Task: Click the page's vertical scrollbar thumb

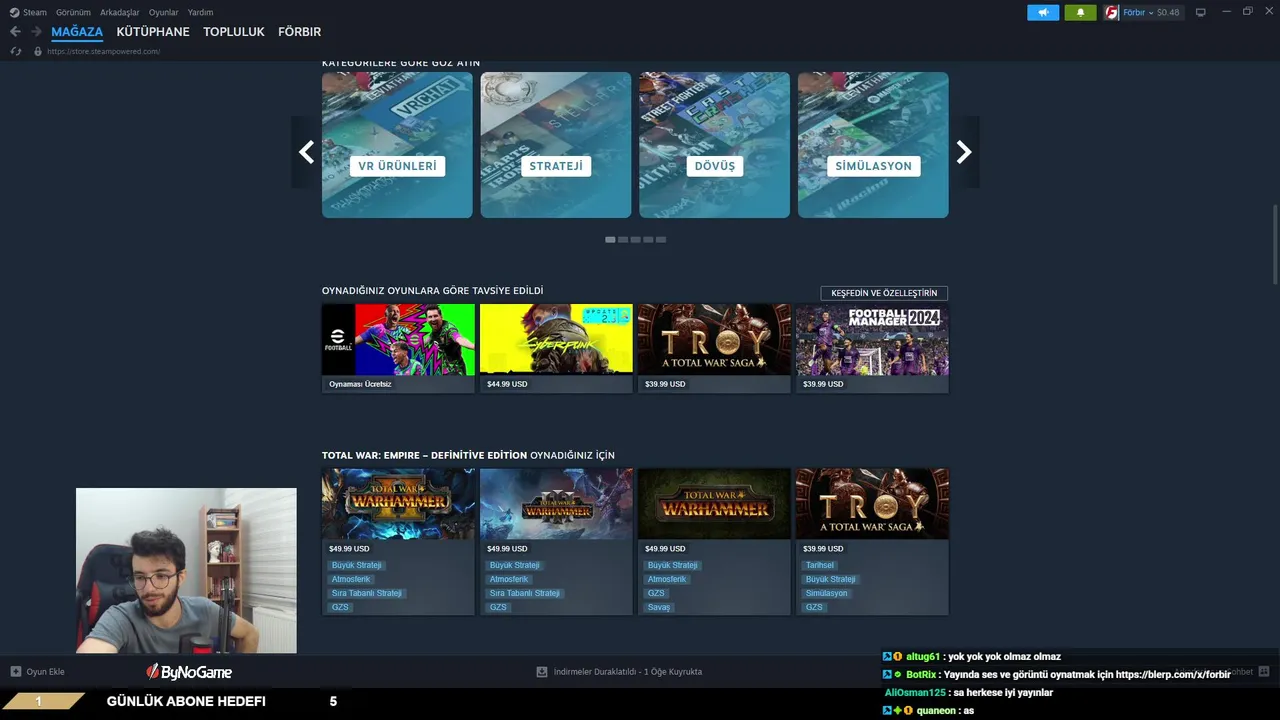Action: click(x=1275, y=245)
